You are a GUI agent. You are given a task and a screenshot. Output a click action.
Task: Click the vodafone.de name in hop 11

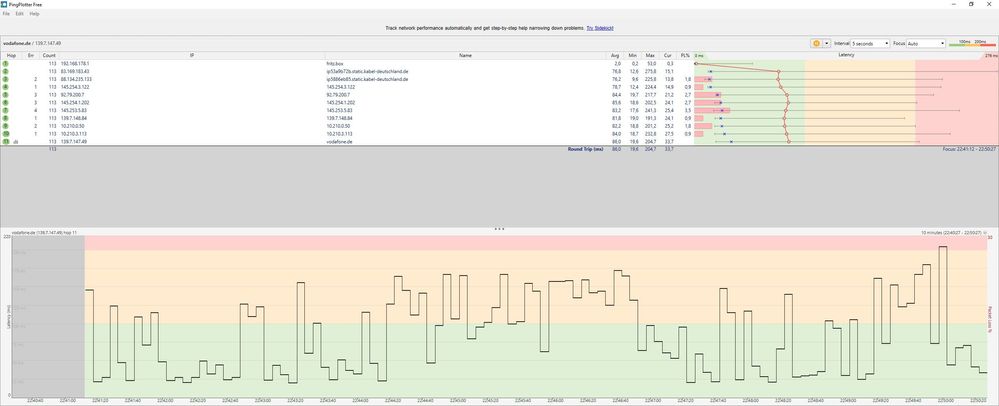340,141
